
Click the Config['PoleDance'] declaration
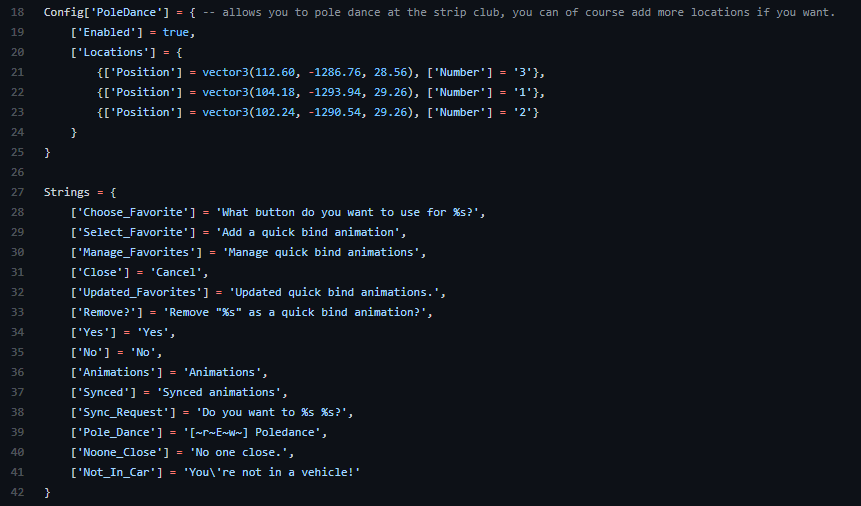pos(107,13)
